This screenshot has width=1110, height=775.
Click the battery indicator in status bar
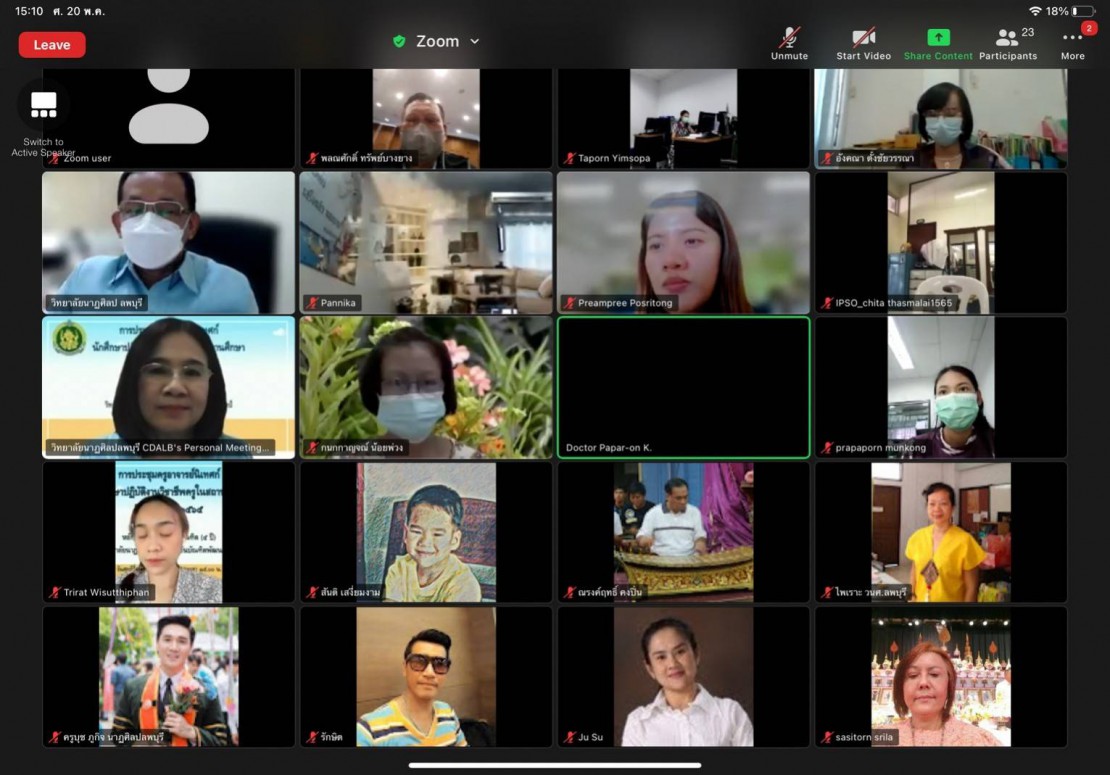pyautogui.click(x=1084, y=11)
